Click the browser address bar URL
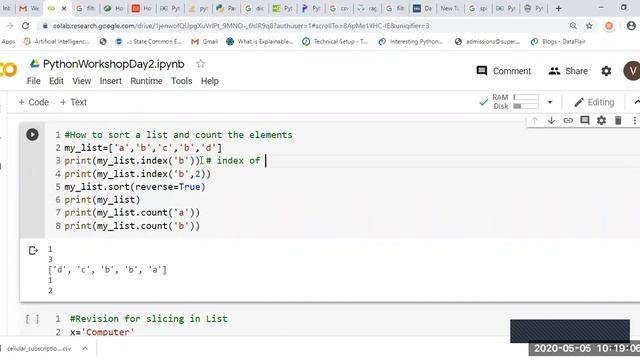Viewport: 640px width, 360px height. tap(241, 26)
